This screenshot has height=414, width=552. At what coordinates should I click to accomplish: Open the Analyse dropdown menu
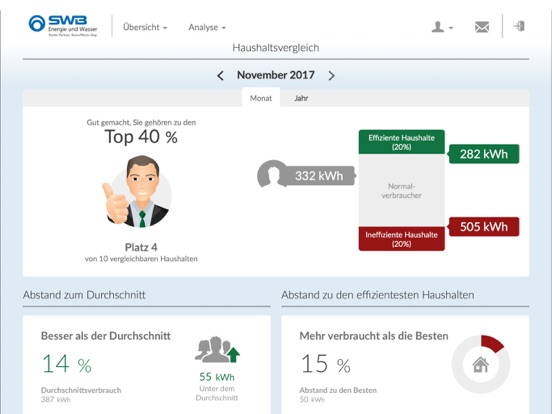[207, 27]
